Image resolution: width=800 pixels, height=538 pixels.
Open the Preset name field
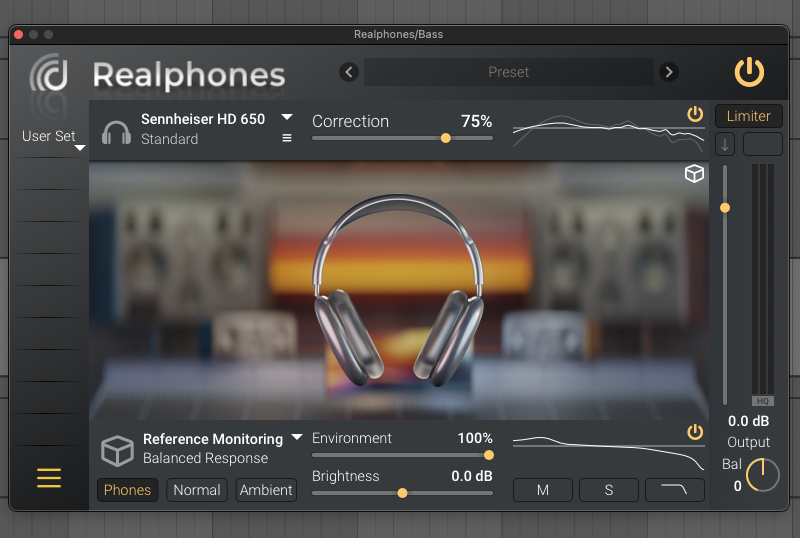tap(509, 72)
